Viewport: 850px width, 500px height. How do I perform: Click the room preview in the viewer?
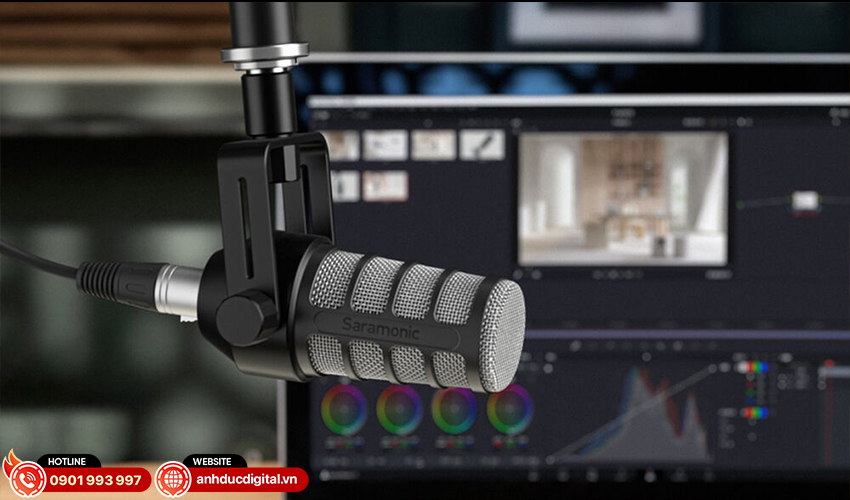tap(622, 198)
